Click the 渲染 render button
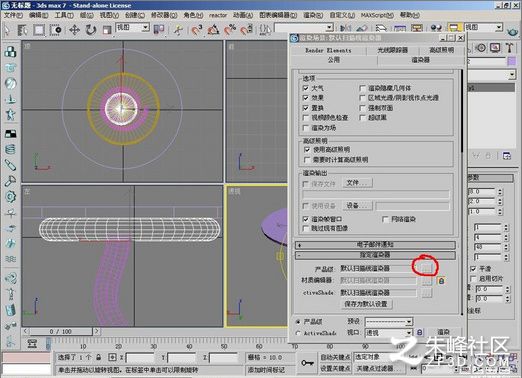This screenshot has width=522, height=378. tap(443, 332)
